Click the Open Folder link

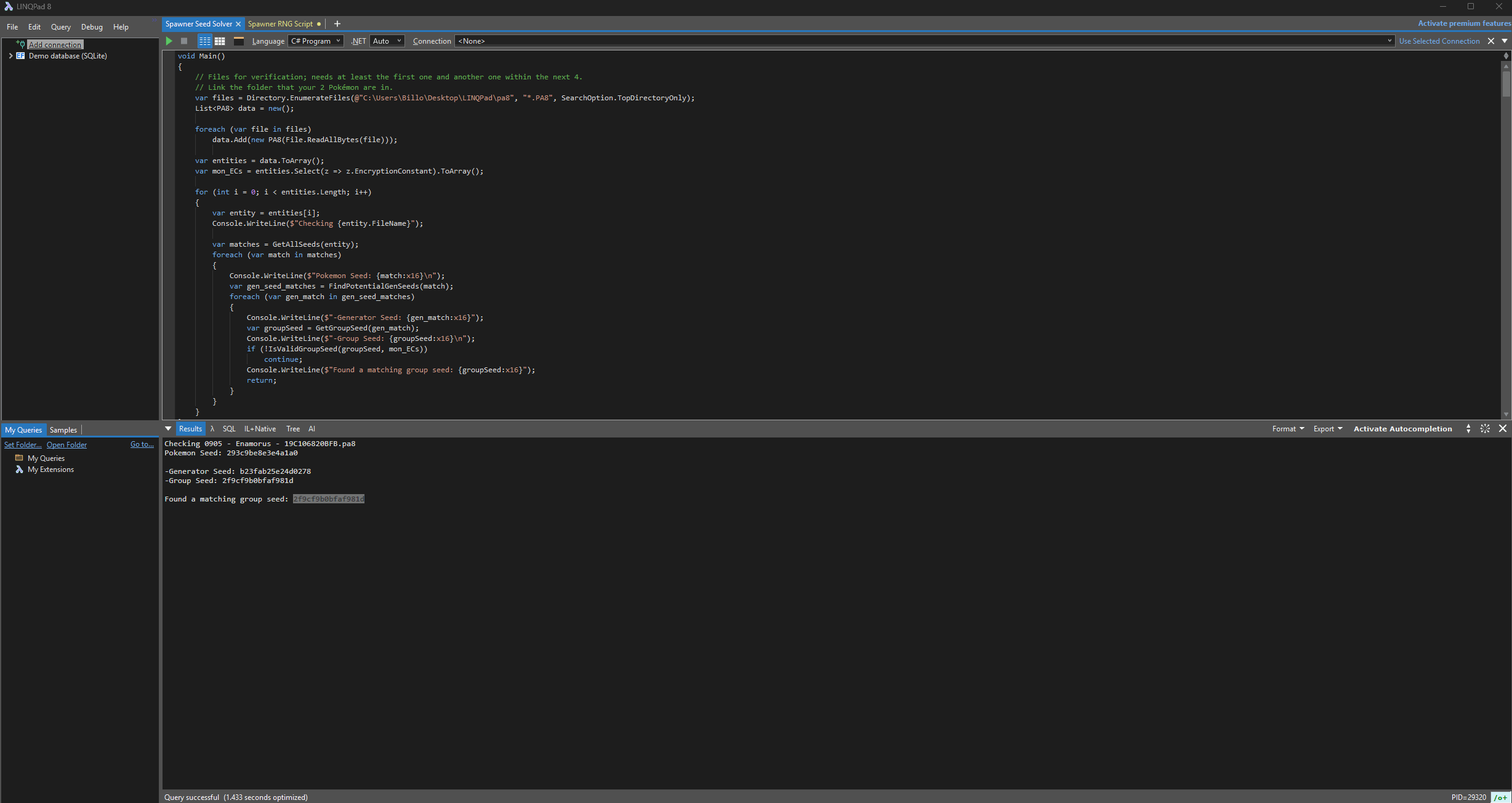click(66, 445)
